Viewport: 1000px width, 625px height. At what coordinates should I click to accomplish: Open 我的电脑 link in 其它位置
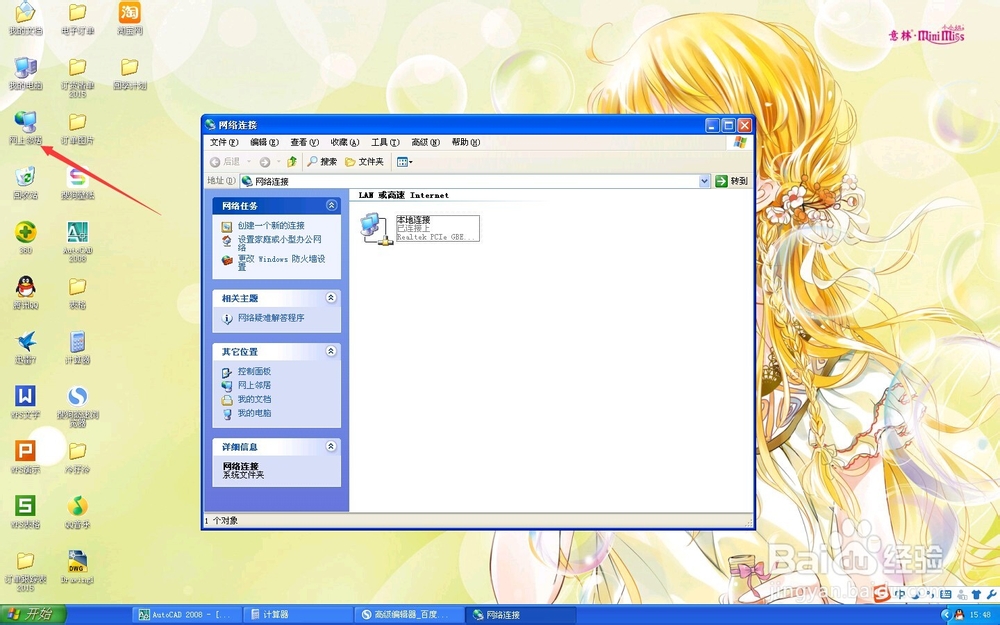[254, 413]
